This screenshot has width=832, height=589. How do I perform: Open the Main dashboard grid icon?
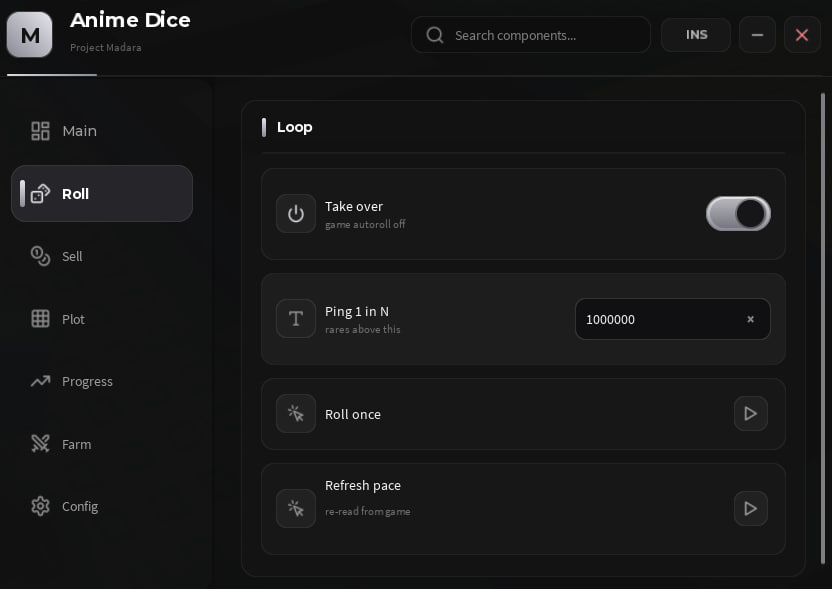pos(40,131)
